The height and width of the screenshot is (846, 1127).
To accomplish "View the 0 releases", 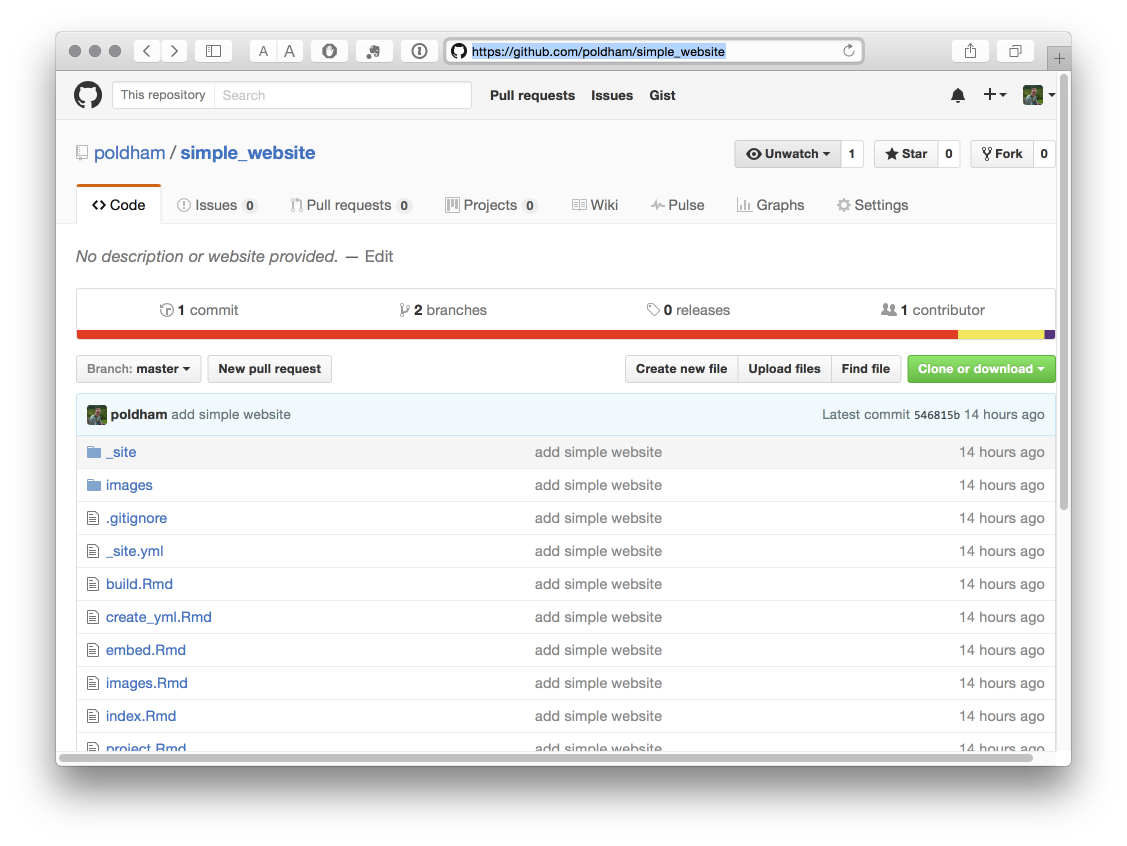I will (x=689, y=310).
